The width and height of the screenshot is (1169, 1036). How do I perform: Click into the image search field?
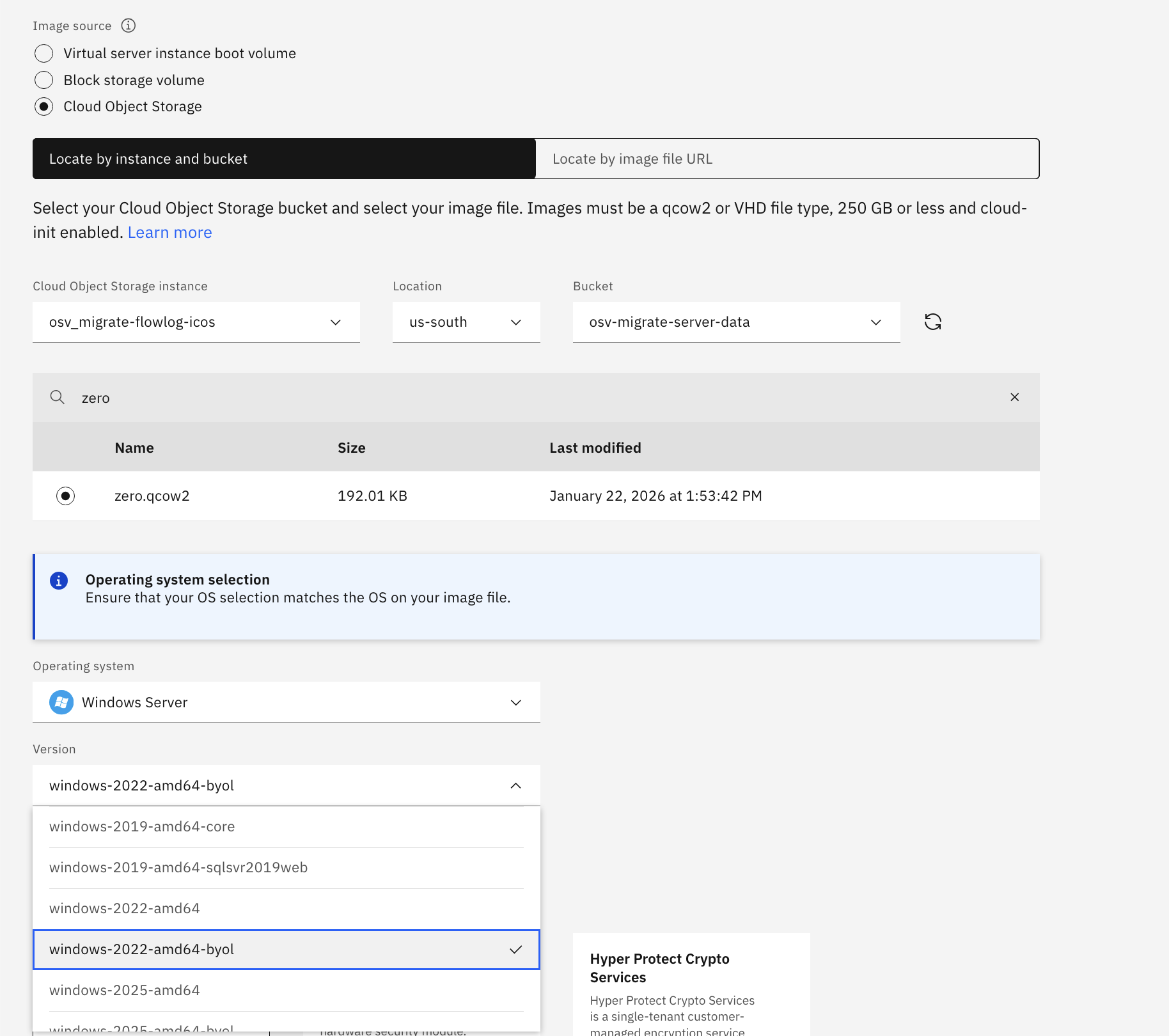(536, 398)
